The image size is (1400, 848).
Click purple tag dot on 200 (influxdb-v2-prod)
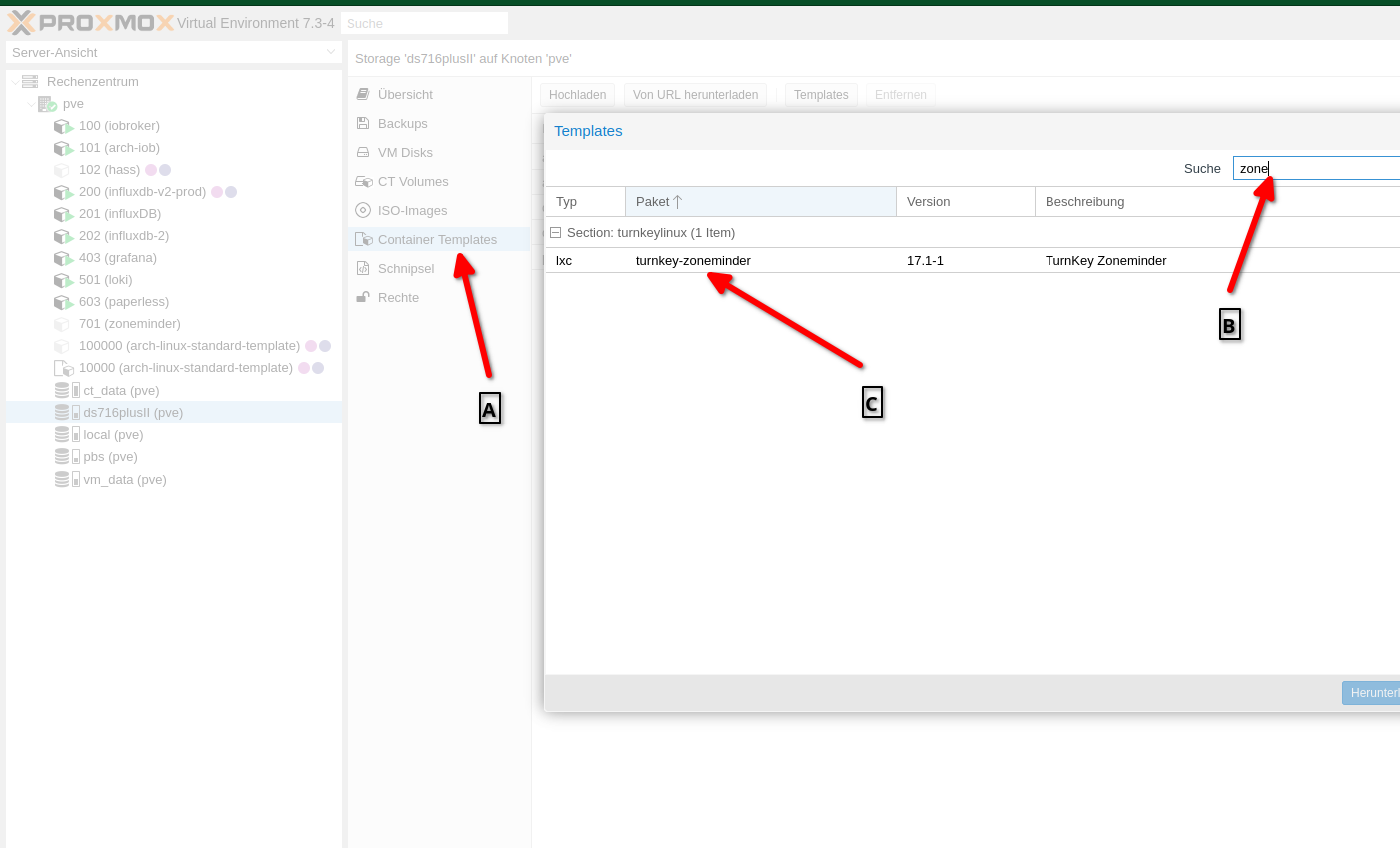pos(231,192)
